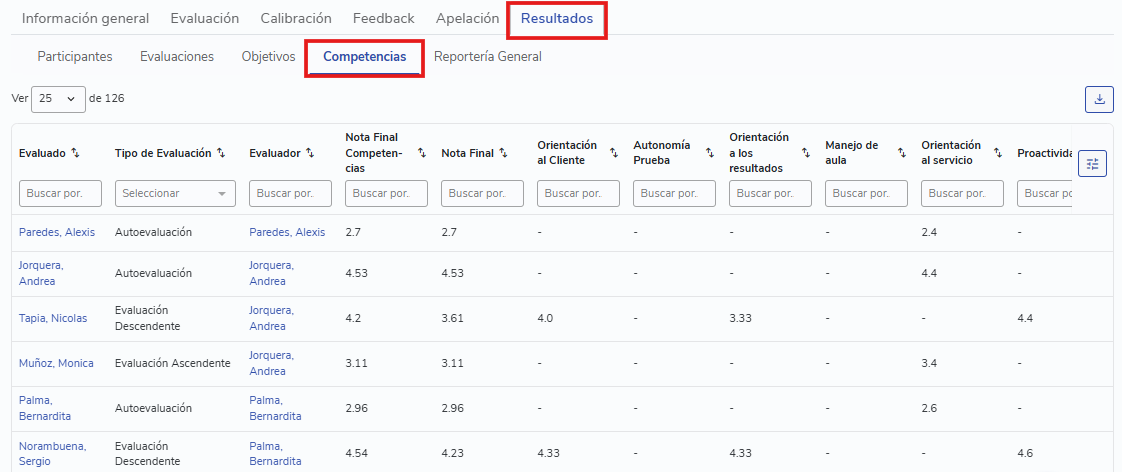Viewport: 1122px width, 472px height.
Task: Select the Calibración tab
Action: click(x=296, y=19)
